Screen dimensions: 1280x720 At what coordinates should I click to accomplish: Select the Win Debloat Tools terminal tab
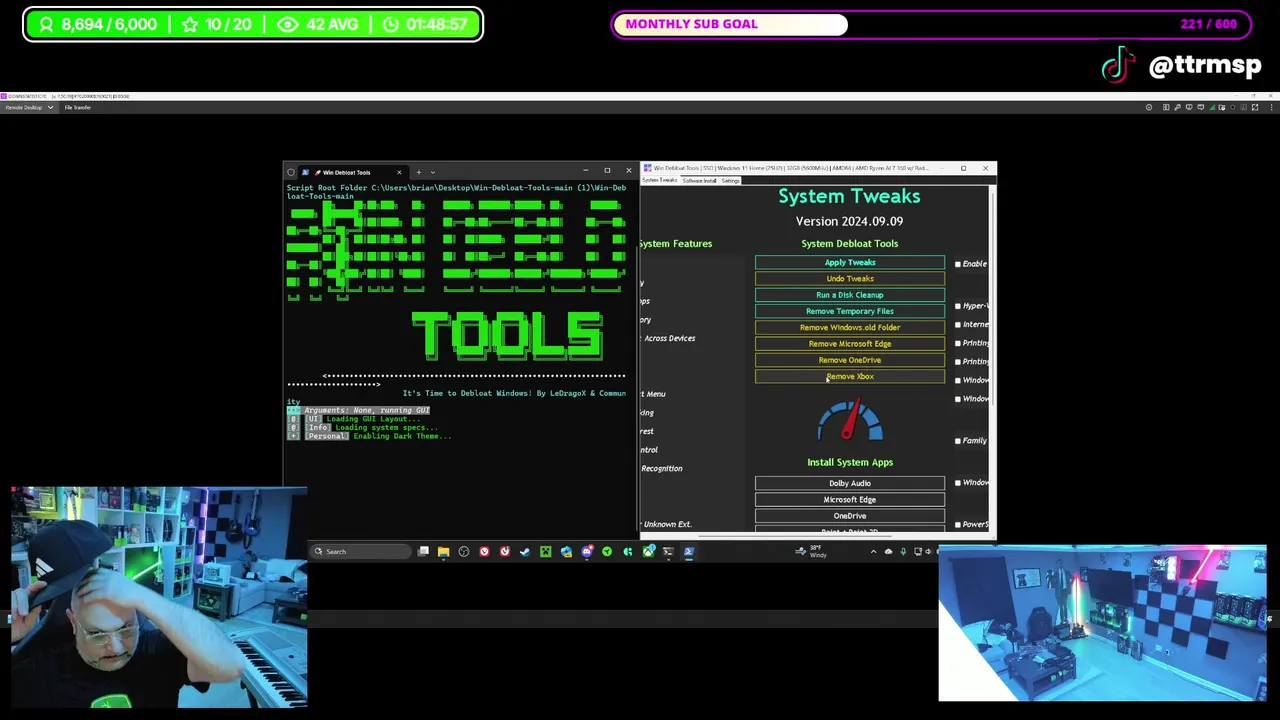pos(347,172)
